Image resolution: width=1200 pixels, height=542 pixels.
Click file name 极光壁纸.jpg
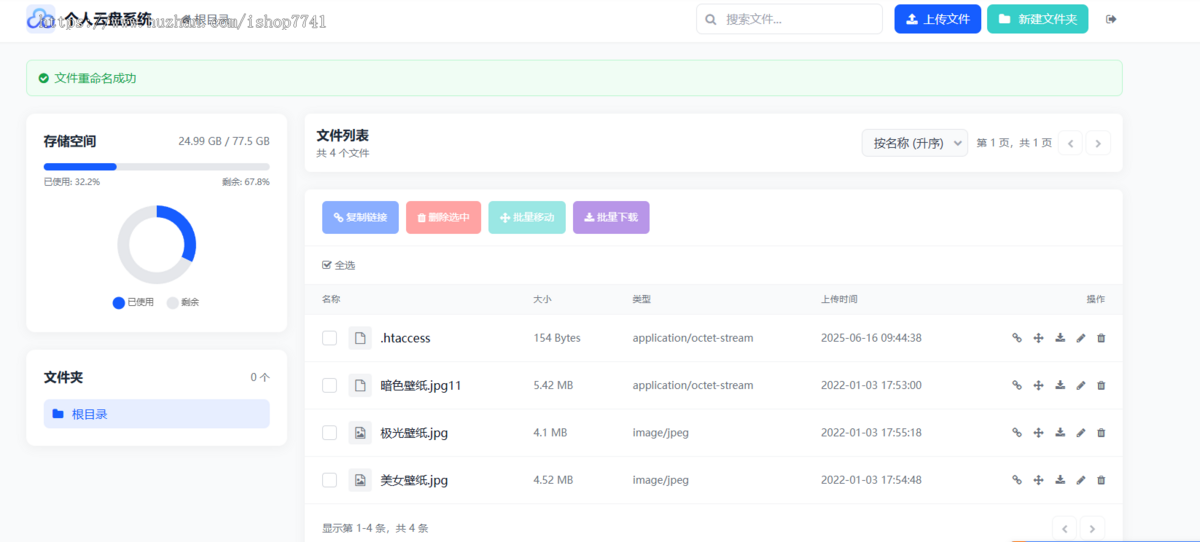(414, 433)
